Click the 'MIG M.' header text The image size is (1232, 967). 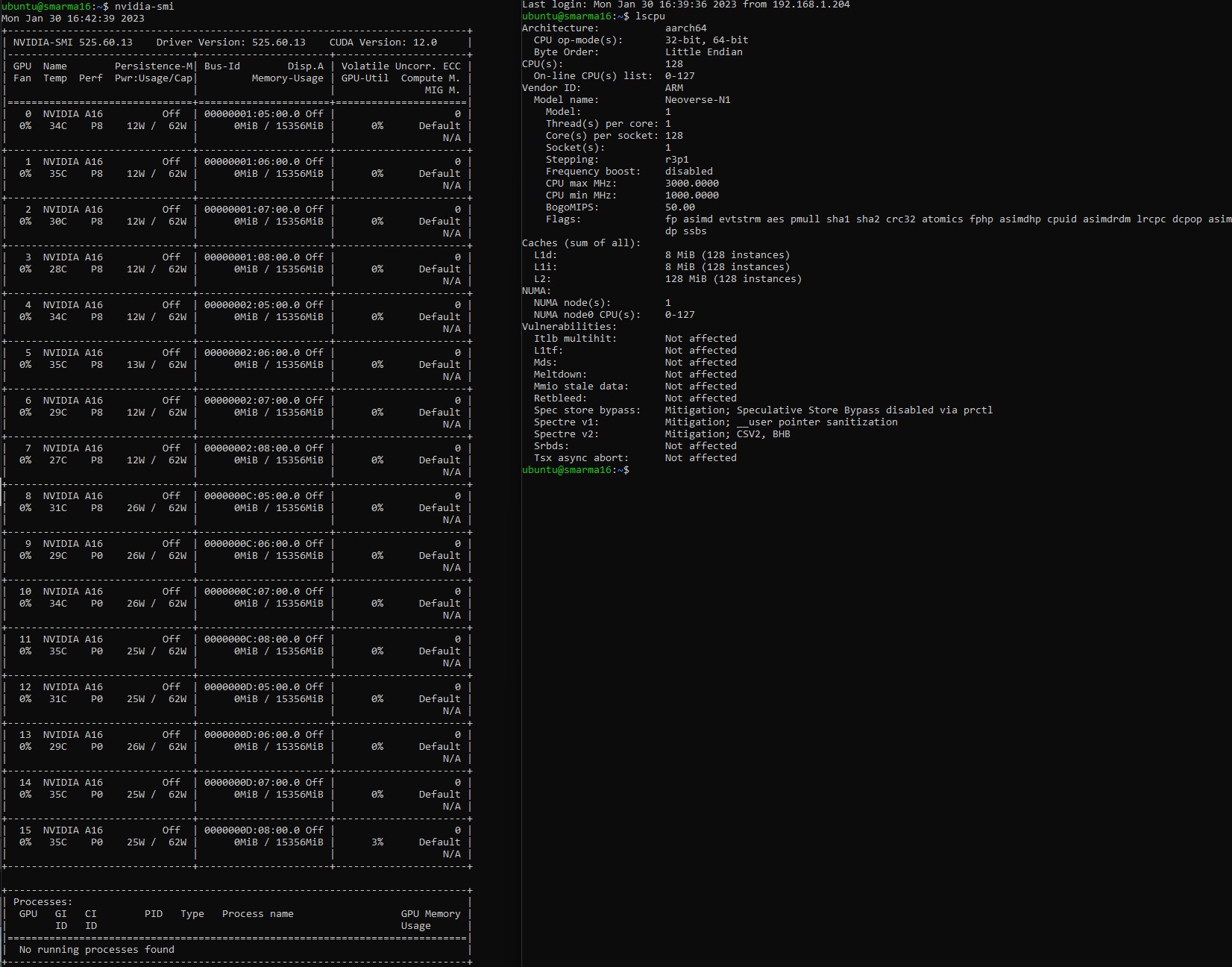click(443, 90)
